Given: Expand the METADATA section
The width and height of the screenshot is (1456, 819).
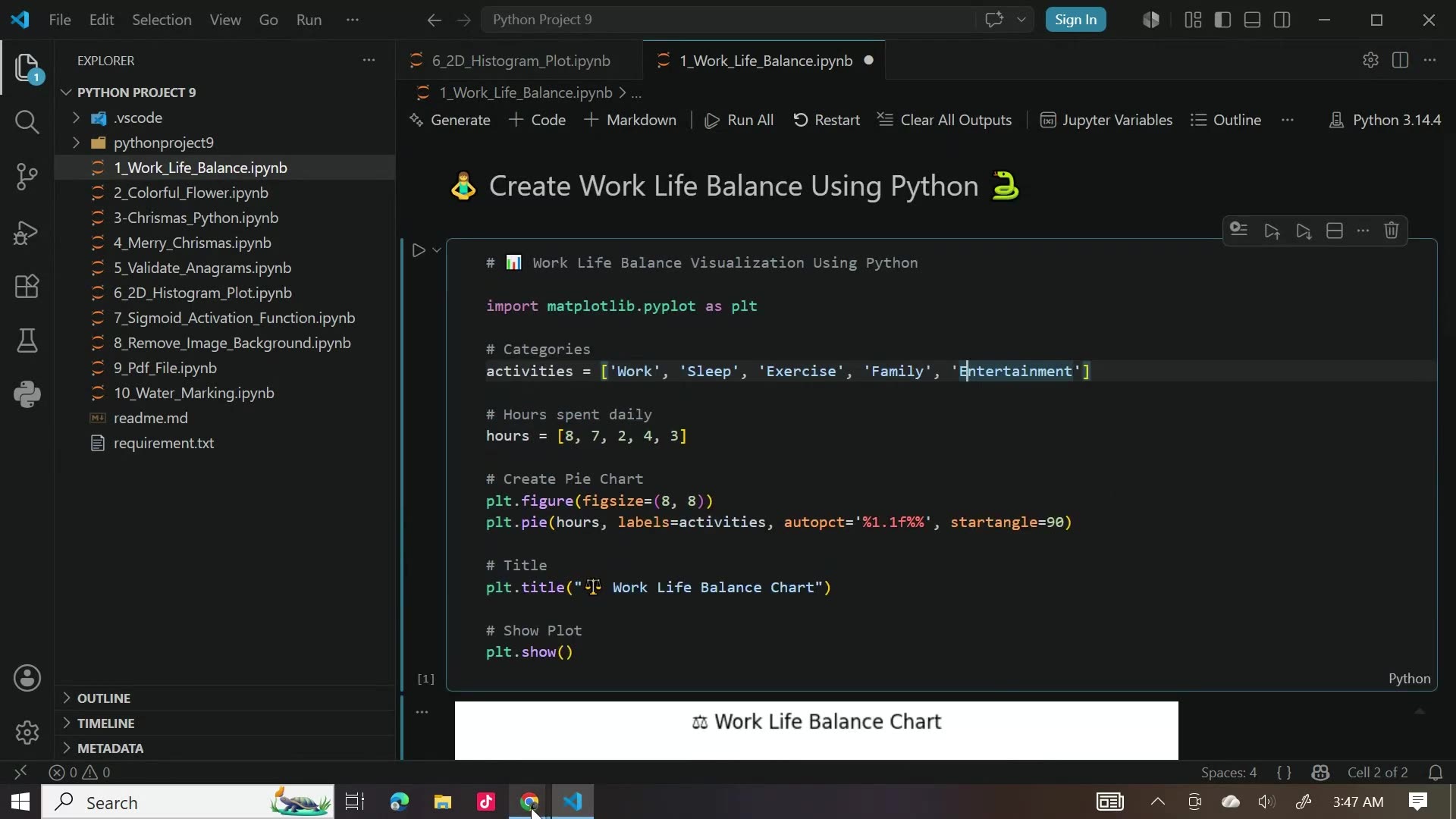Looking at the screenshot, I should point(67,748).
